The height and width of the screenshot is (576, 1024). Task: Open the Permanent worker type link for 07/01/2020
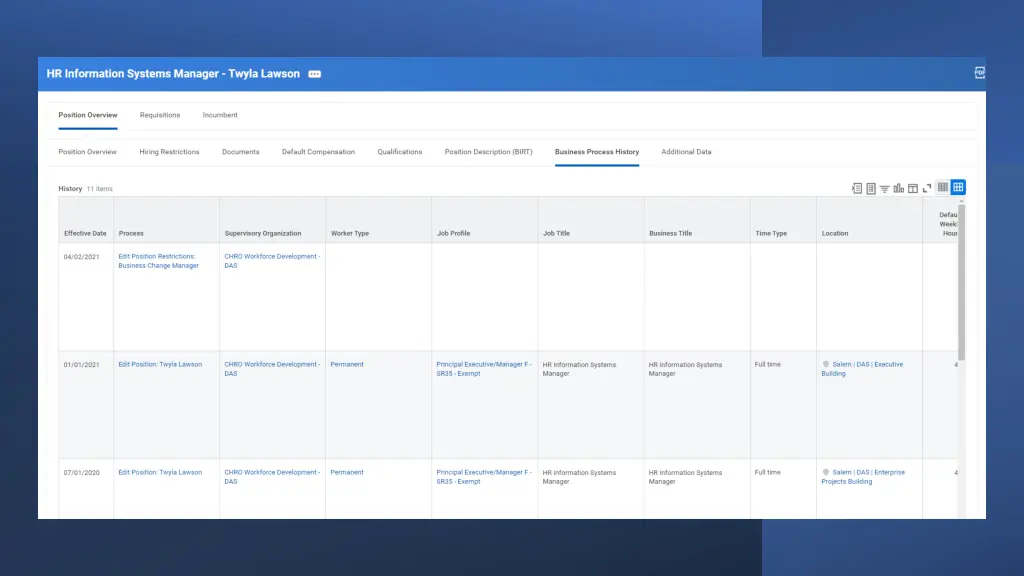347,472
